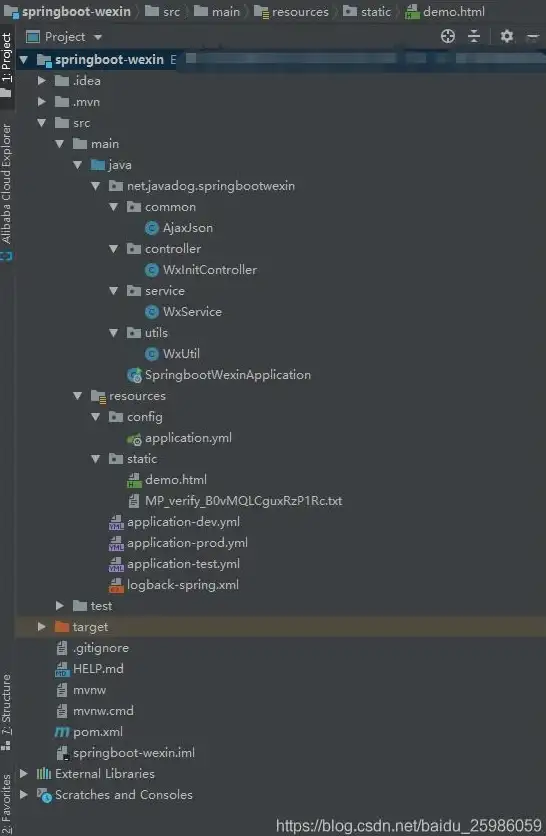Click the demo.html file icon in tree
Screen dimensions: 546x836
134,480
